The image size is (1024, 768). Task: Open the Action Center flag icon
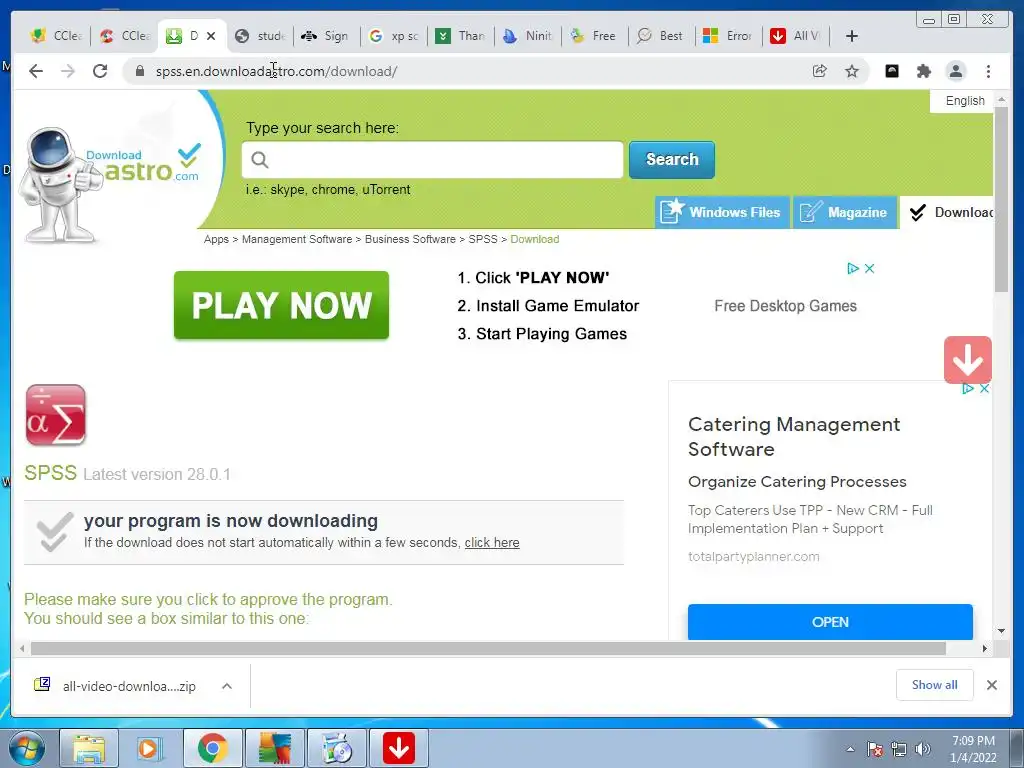point(874,750)
